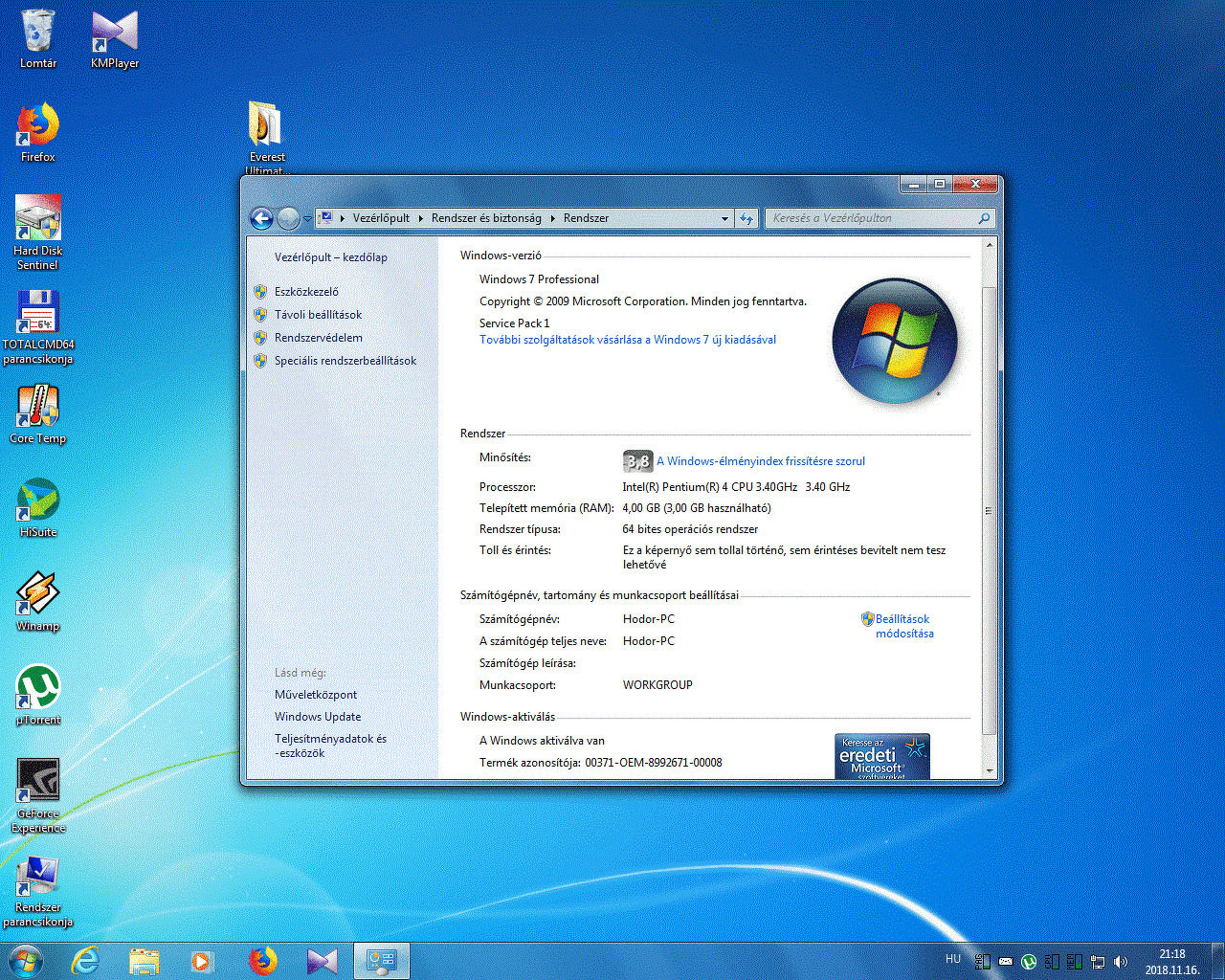Expand the arrow after Rendszer és biztonság
Screen dimensions: 1225x980
pyautogui.click(x=552, y=218)
